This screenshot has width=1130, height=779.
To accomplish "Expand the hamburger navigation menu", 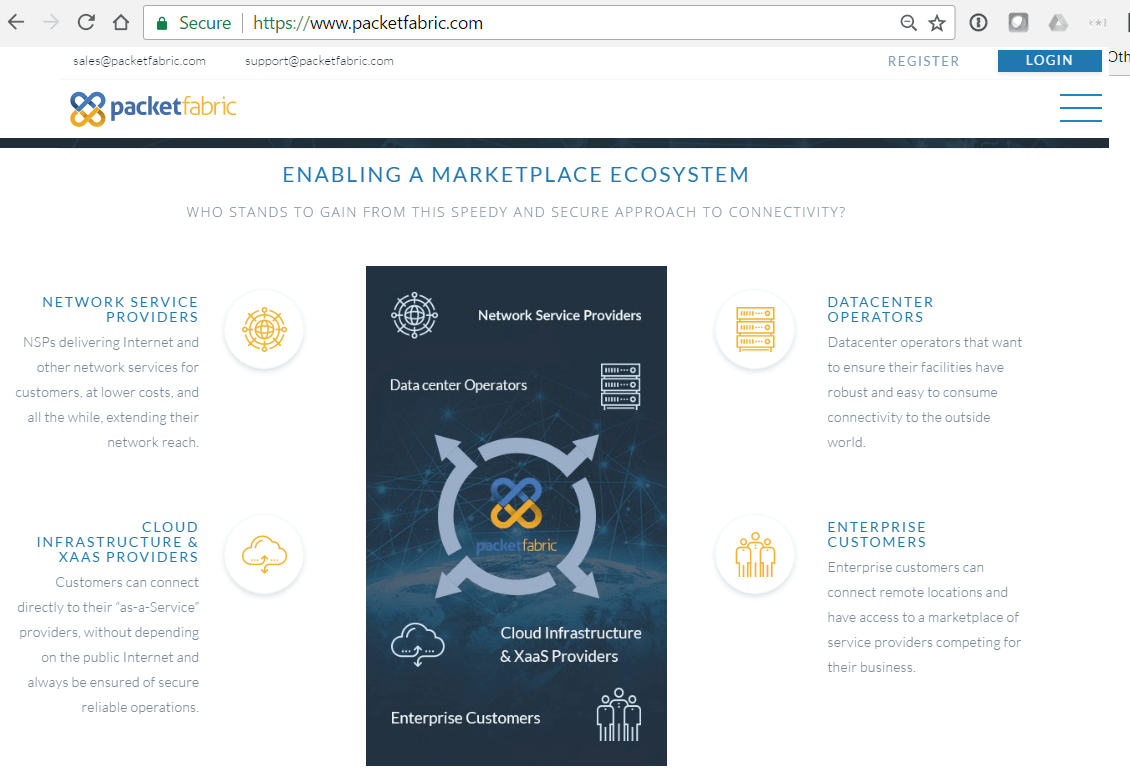I will 1081,107.
